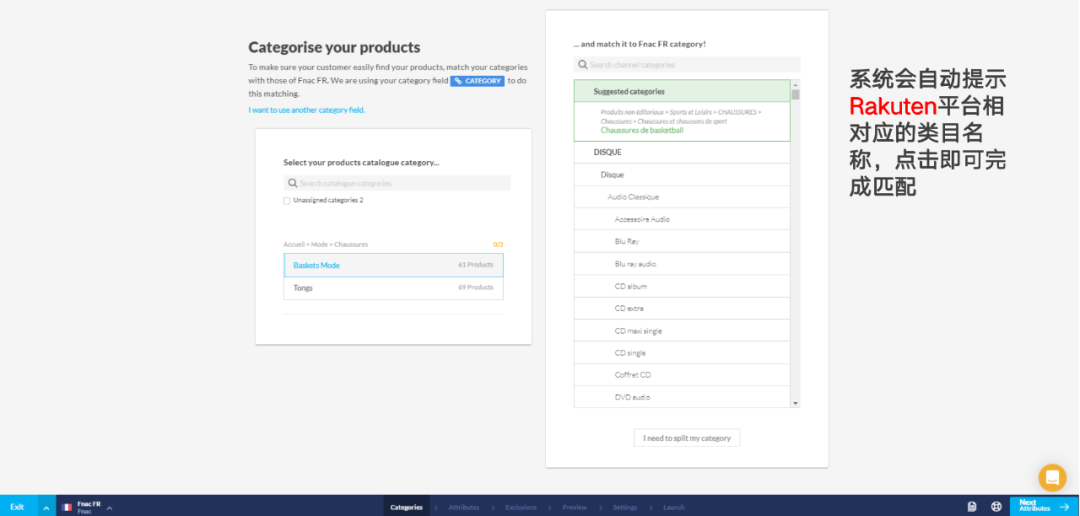Screen dimensions: 1080x516
Task: Click 'I want to use another category field'
Action: 307,110
